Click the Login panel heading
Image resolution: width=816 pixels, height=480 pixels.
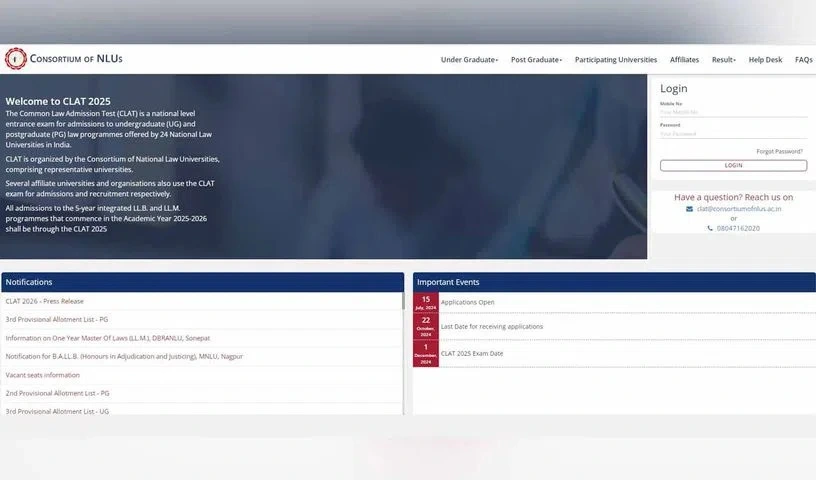673,89
